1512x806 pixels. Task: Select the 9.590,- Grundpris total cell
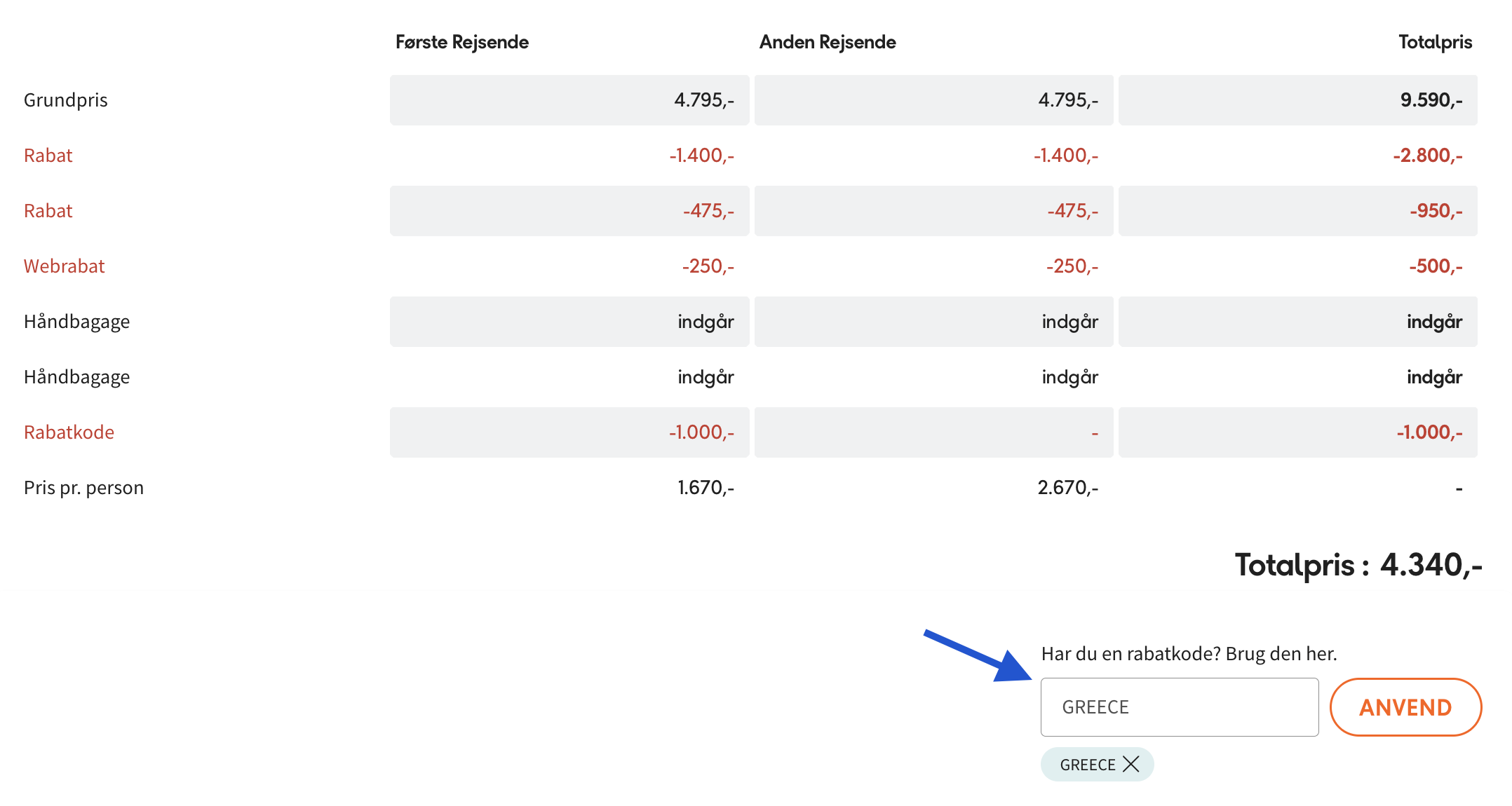point(1431,100)
